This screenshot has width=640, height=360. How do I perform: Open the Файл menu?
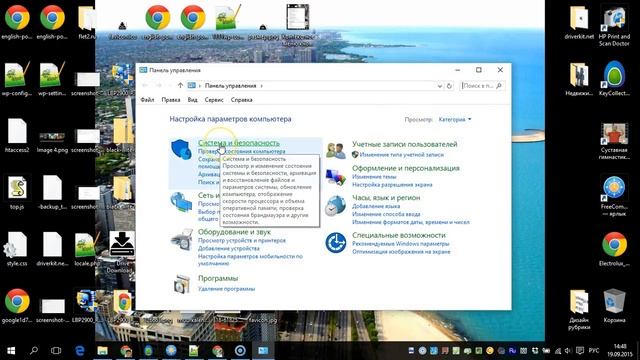click(147, 100)
